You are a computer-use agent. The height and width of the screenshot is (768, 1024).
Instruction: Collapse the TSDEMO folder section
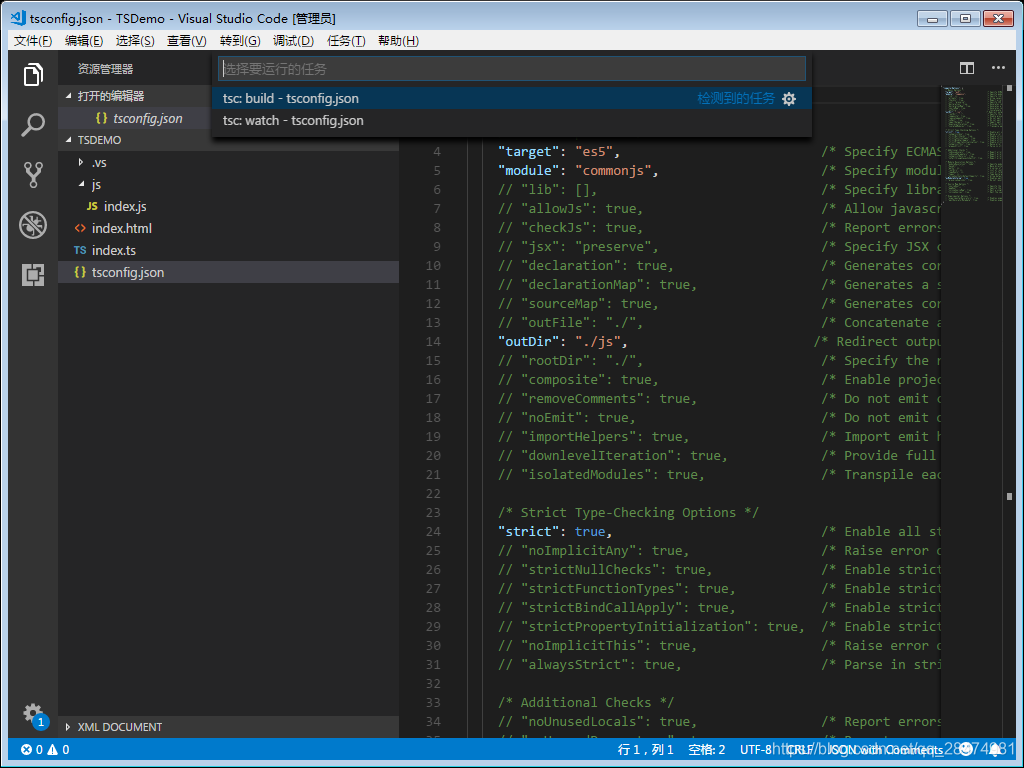[x=69, y=140]
